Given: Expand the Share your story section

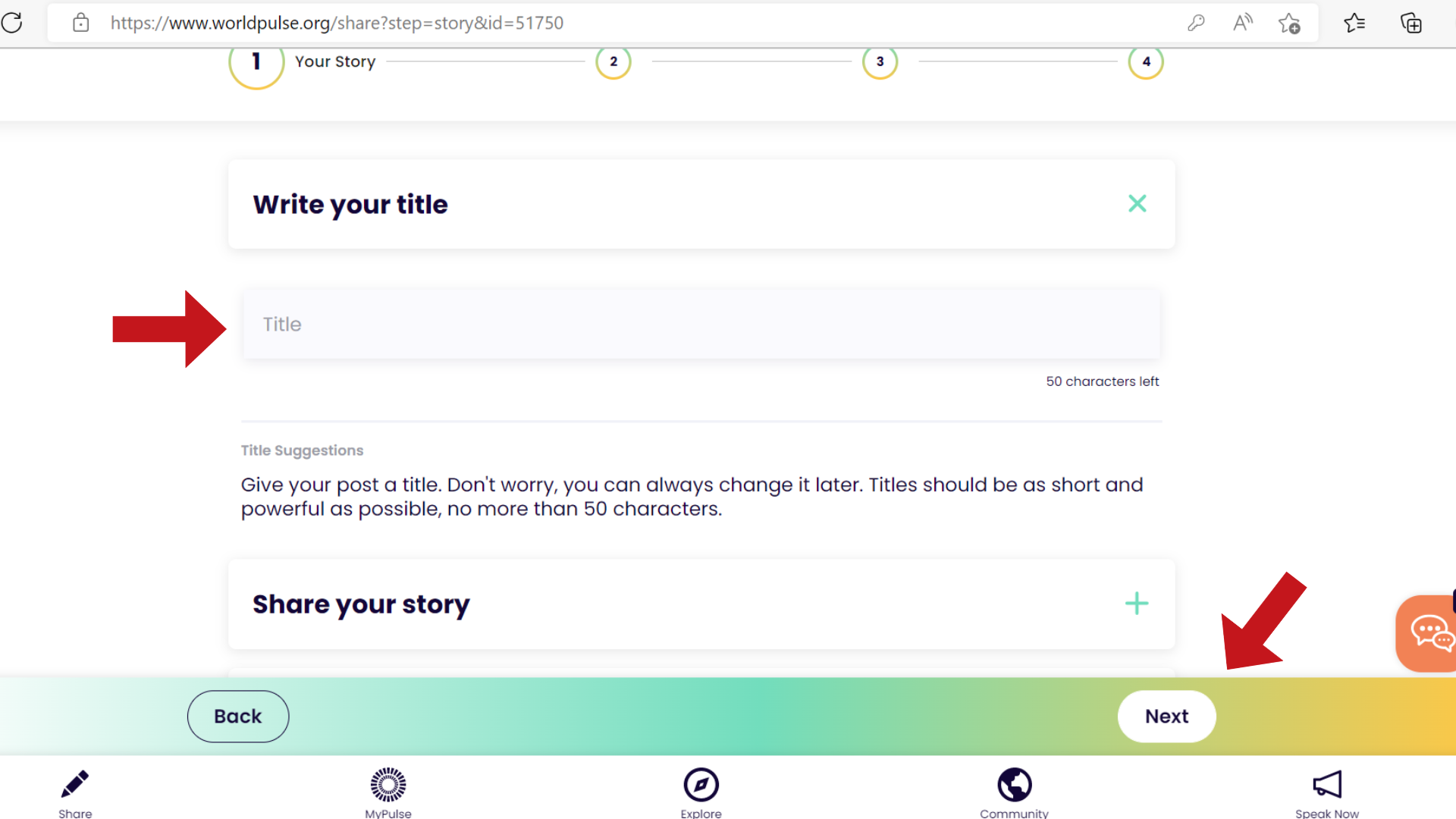Looking at the screenshot, I should click(x=1136, y=604).
